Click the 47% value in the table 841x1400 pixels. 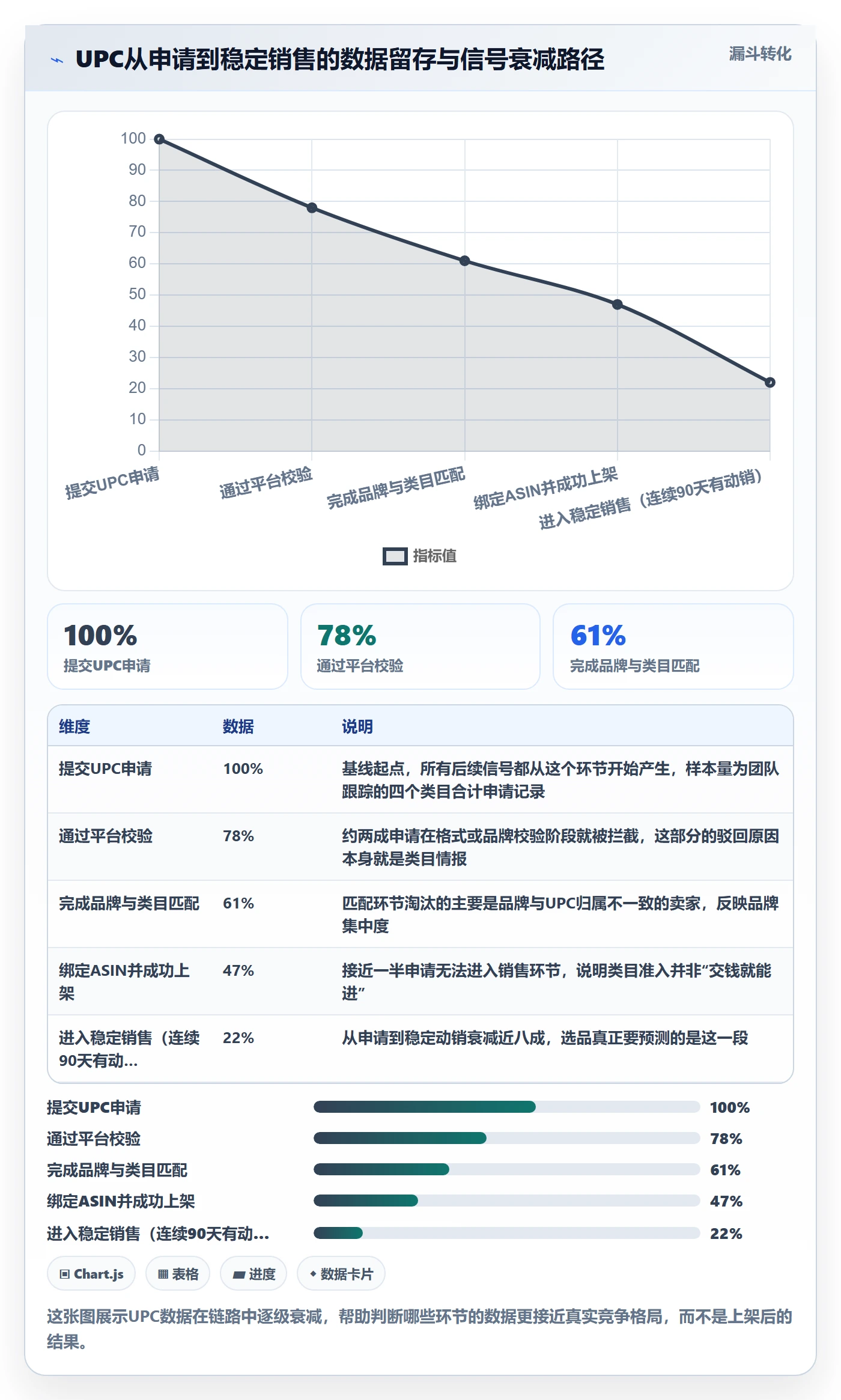(x=238, y=970)
